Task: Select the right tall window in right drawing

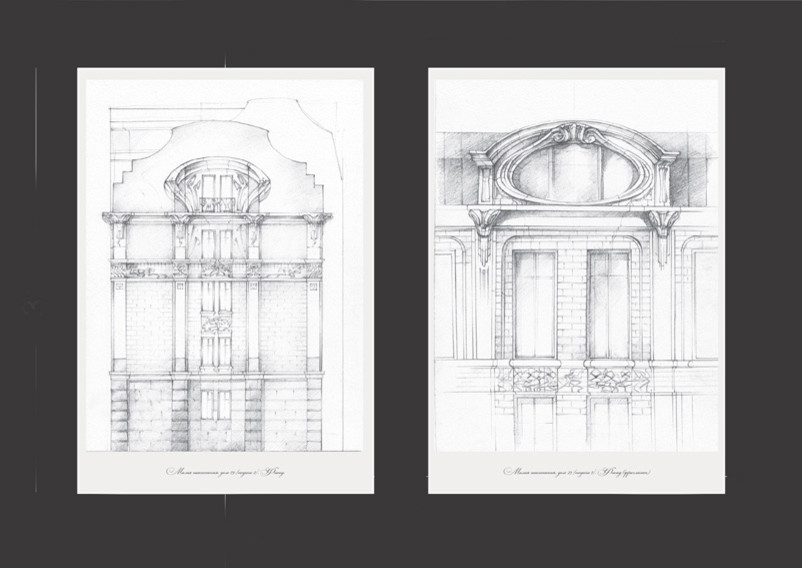Action: (x=609, y=305)
